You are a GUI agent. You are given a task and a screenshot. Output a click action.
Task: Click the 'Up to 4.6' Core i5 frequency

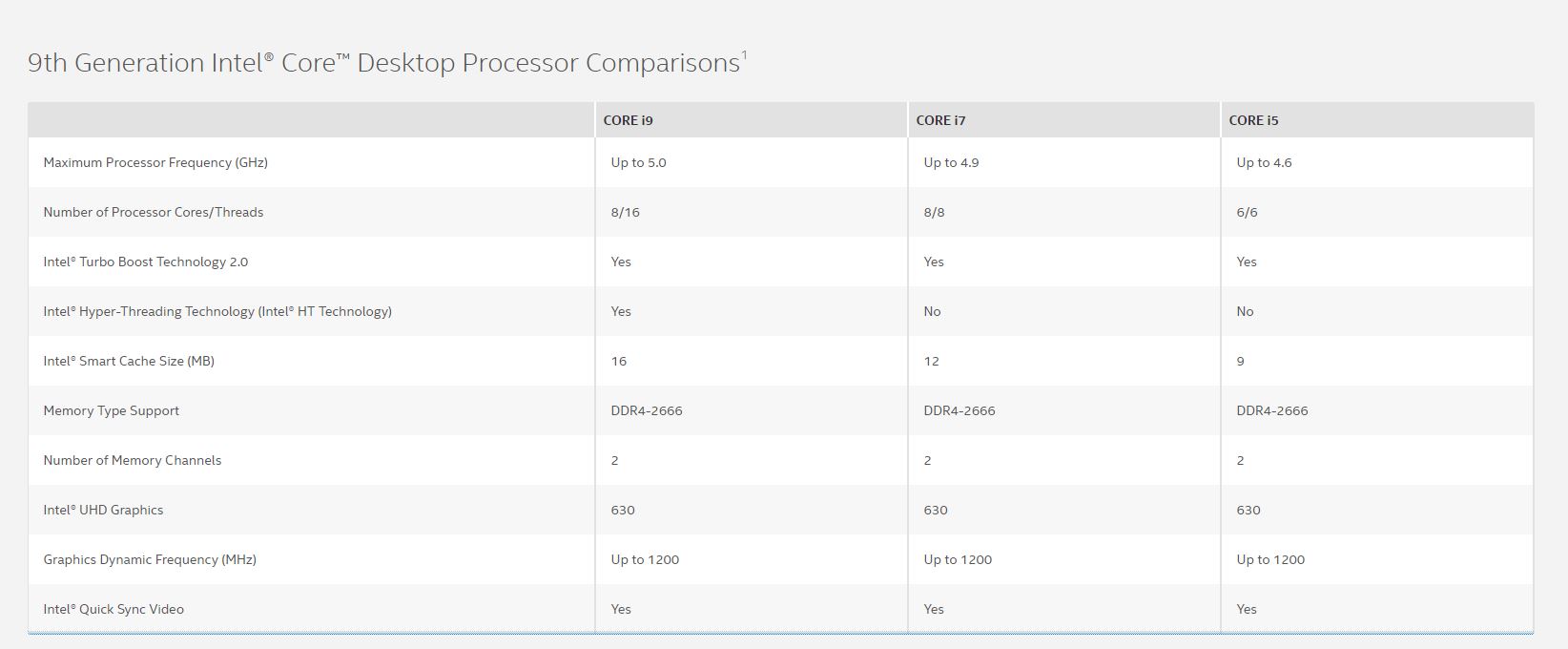click(x=1264, y=162)
